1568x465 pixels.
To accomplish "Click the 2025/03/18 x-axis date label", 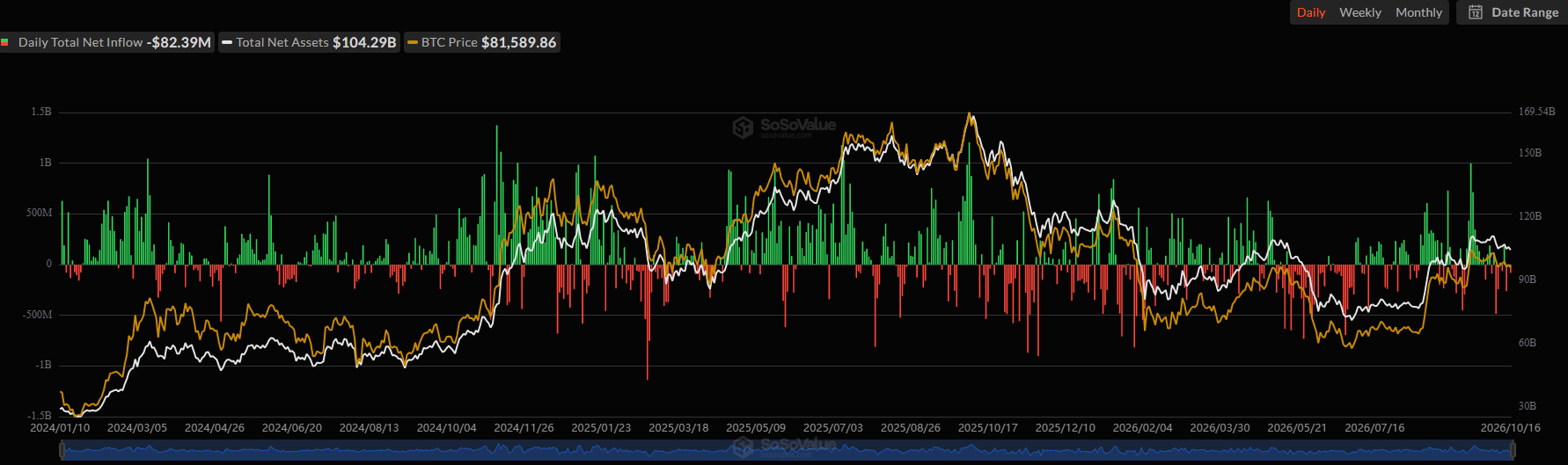I will 678,428.
